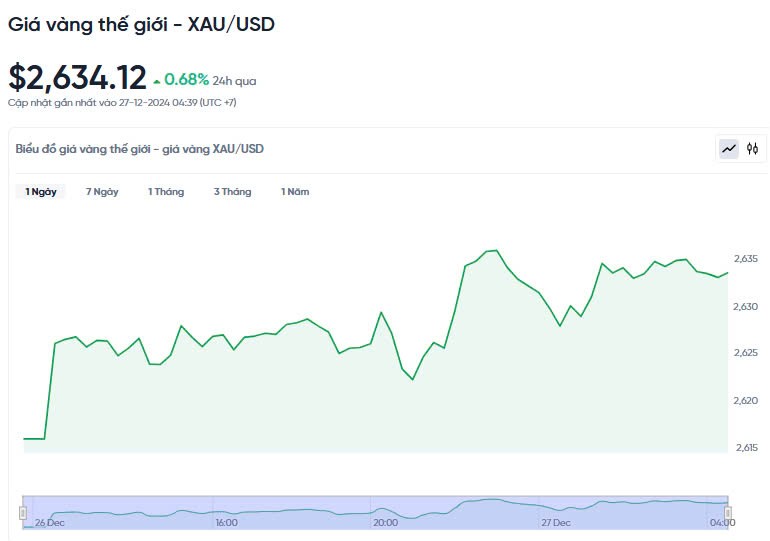Switch to the candlestick chart icon
The width and height of the screenshot is (770, 541).
(753, 149)
